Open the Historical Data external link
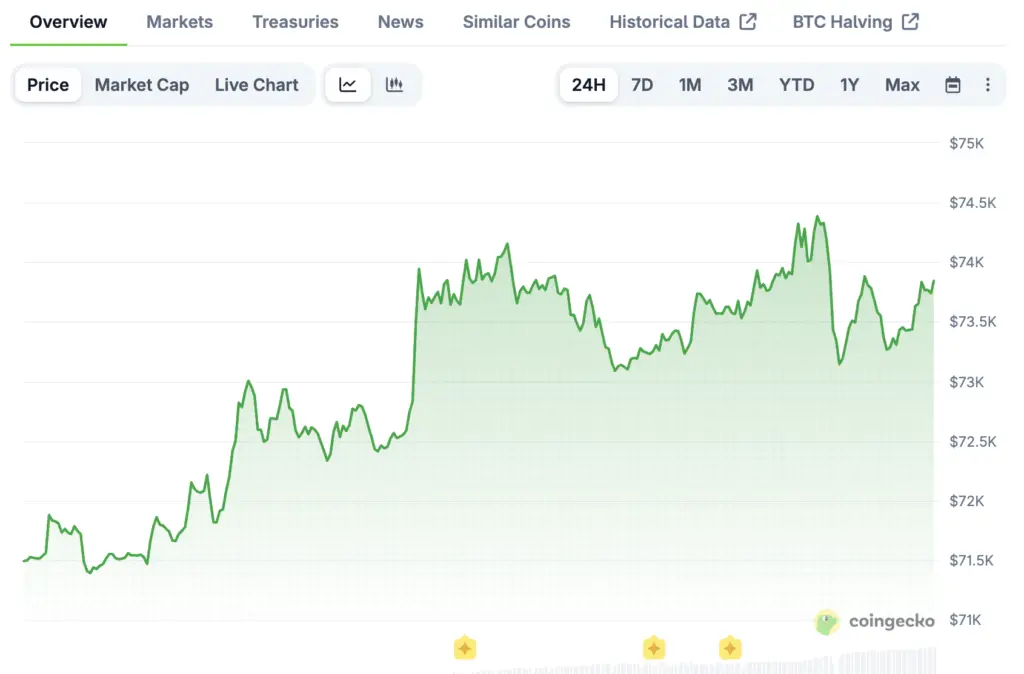This screenshot has width=1024, height=674. click(x=682, y=21)
